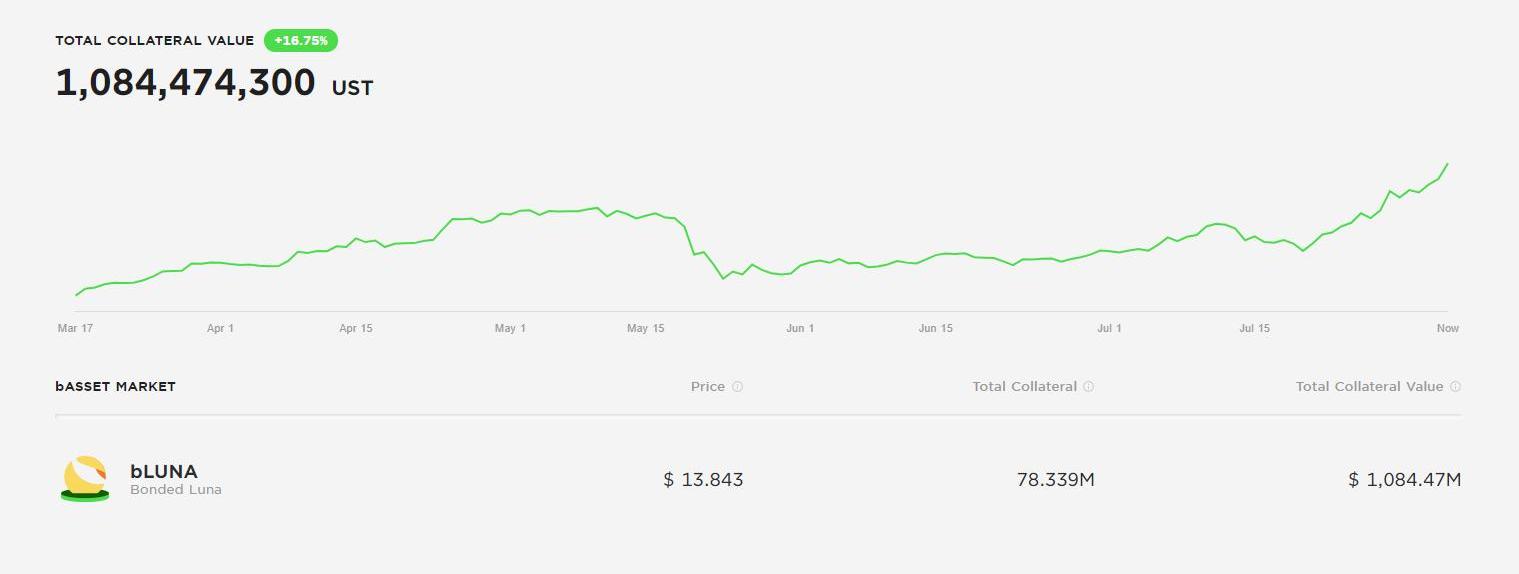Click the $ 13.843 bLUNA price value
This screenshot has height=574, width=1519.
tap(703, 480)
